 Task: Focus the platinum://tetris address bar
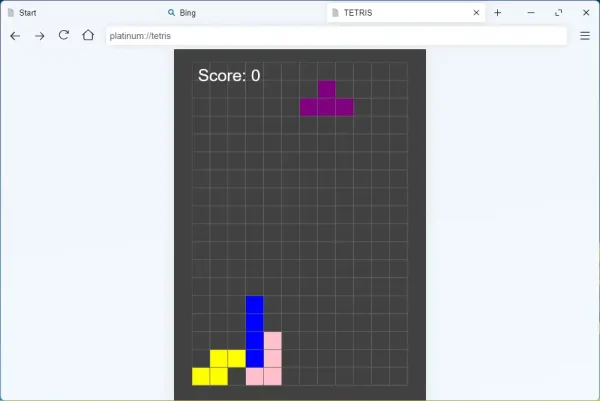pyautogui.click(x=336, y=36)
